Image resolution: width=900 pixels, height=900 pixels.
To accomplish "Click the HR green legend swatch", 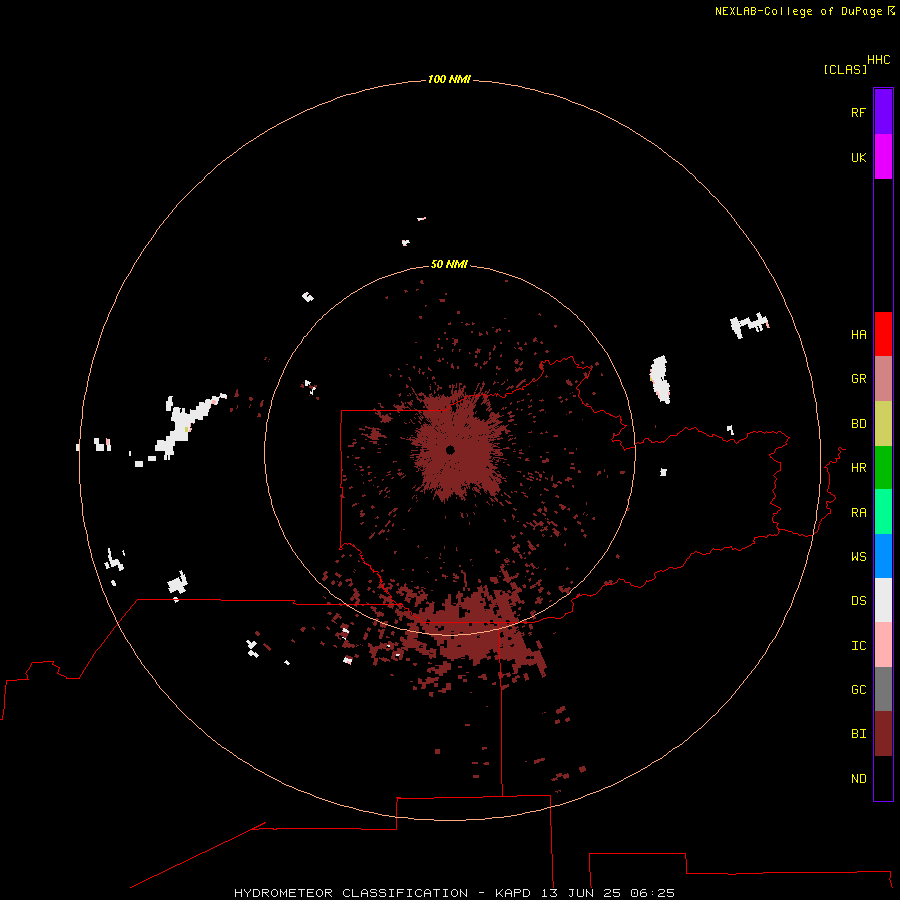I will coord(883,468).
